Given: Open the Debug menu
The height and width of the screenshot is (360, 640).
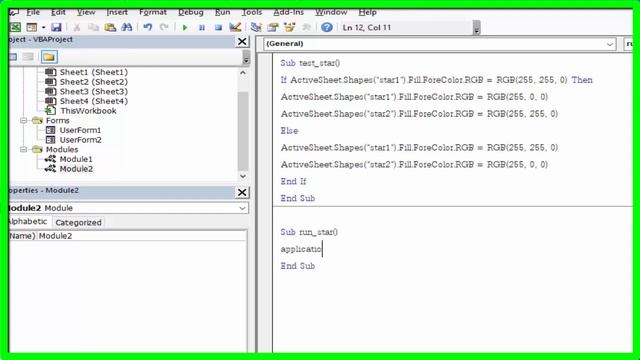Looking at the screenshot, I should pos(191,12).
